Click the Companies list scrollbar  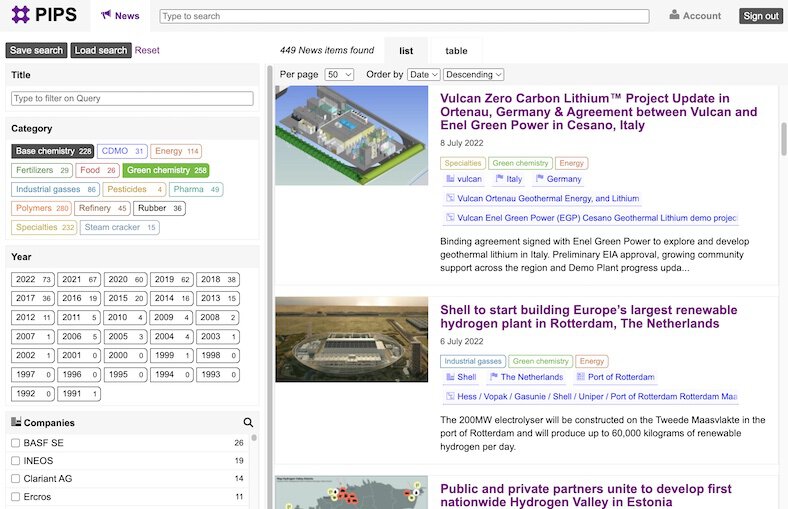pos(254,438)
